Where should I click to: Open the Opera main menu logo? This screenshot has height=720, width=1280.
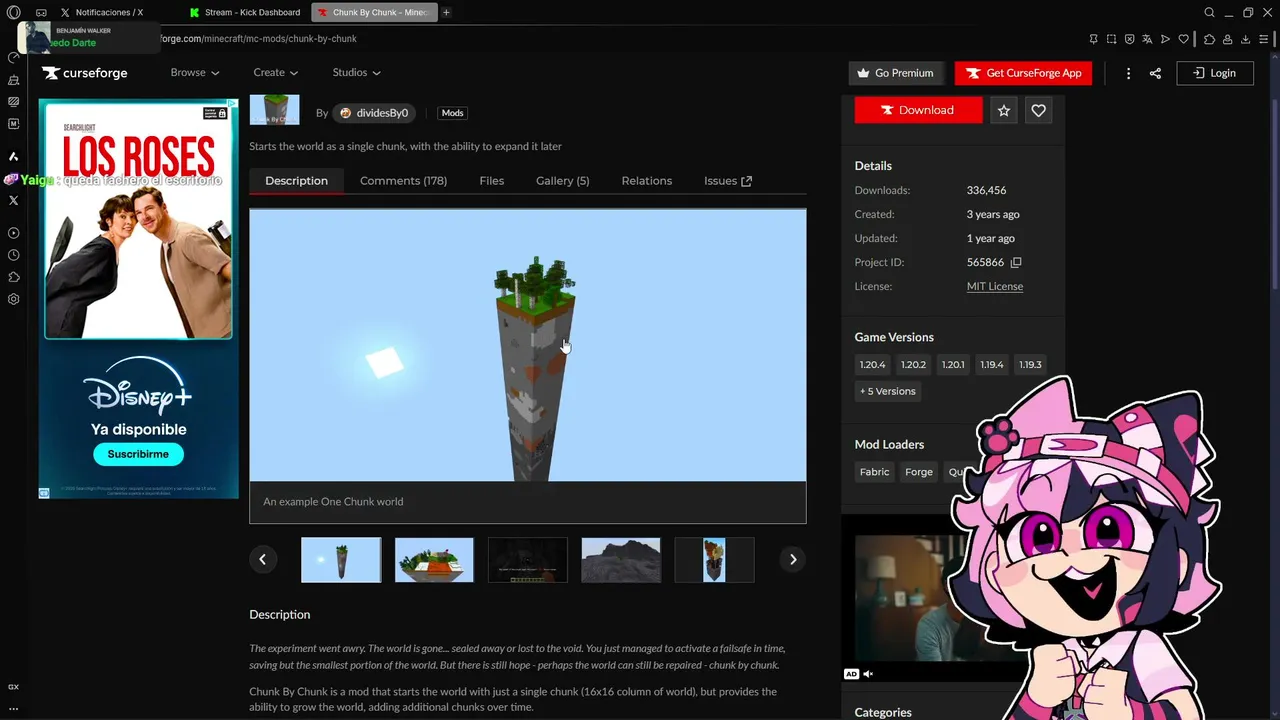13,12
